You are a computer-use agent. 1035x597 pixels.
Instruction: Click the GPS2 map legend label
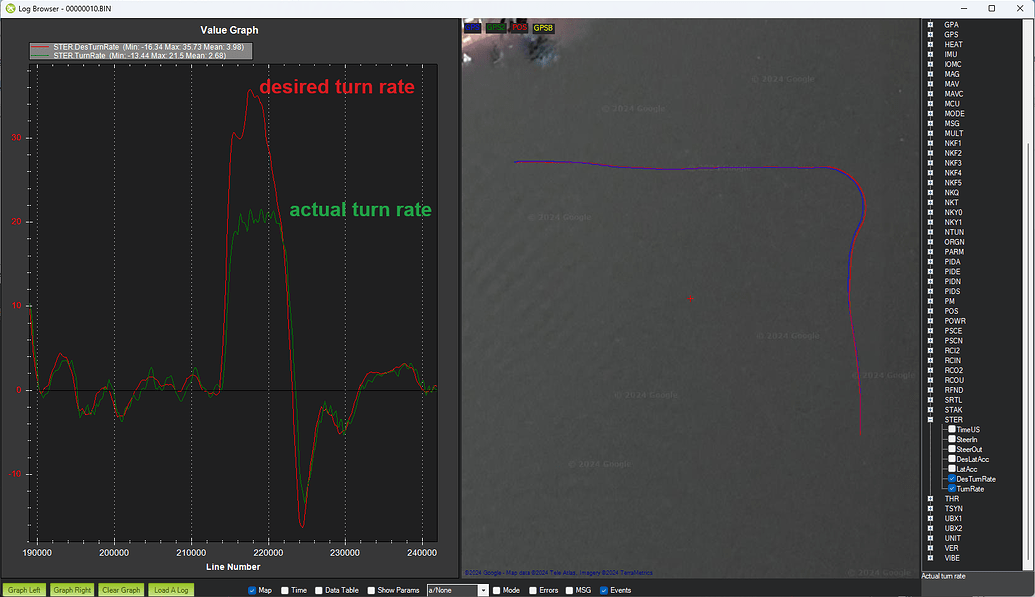tap(496, 28)
